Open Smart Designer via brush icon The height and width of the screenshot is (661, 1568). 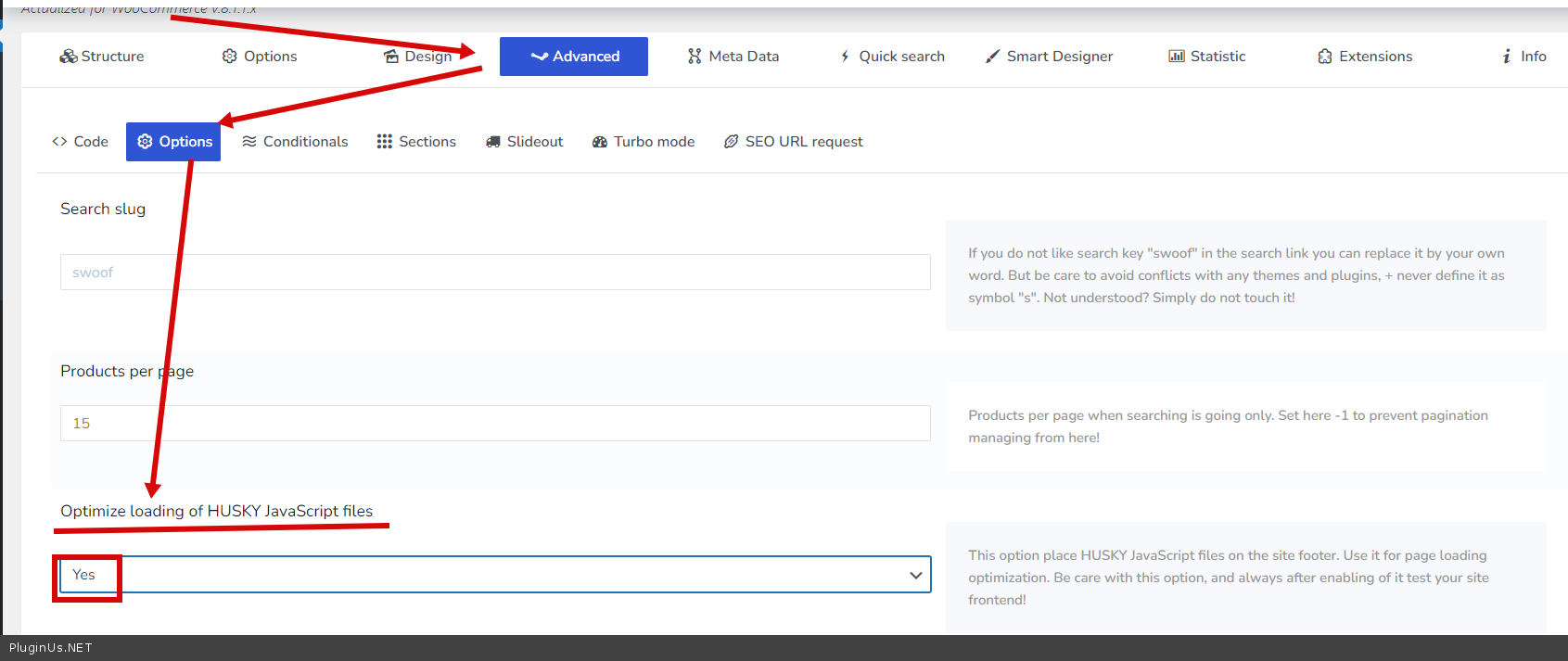(993, 57)
